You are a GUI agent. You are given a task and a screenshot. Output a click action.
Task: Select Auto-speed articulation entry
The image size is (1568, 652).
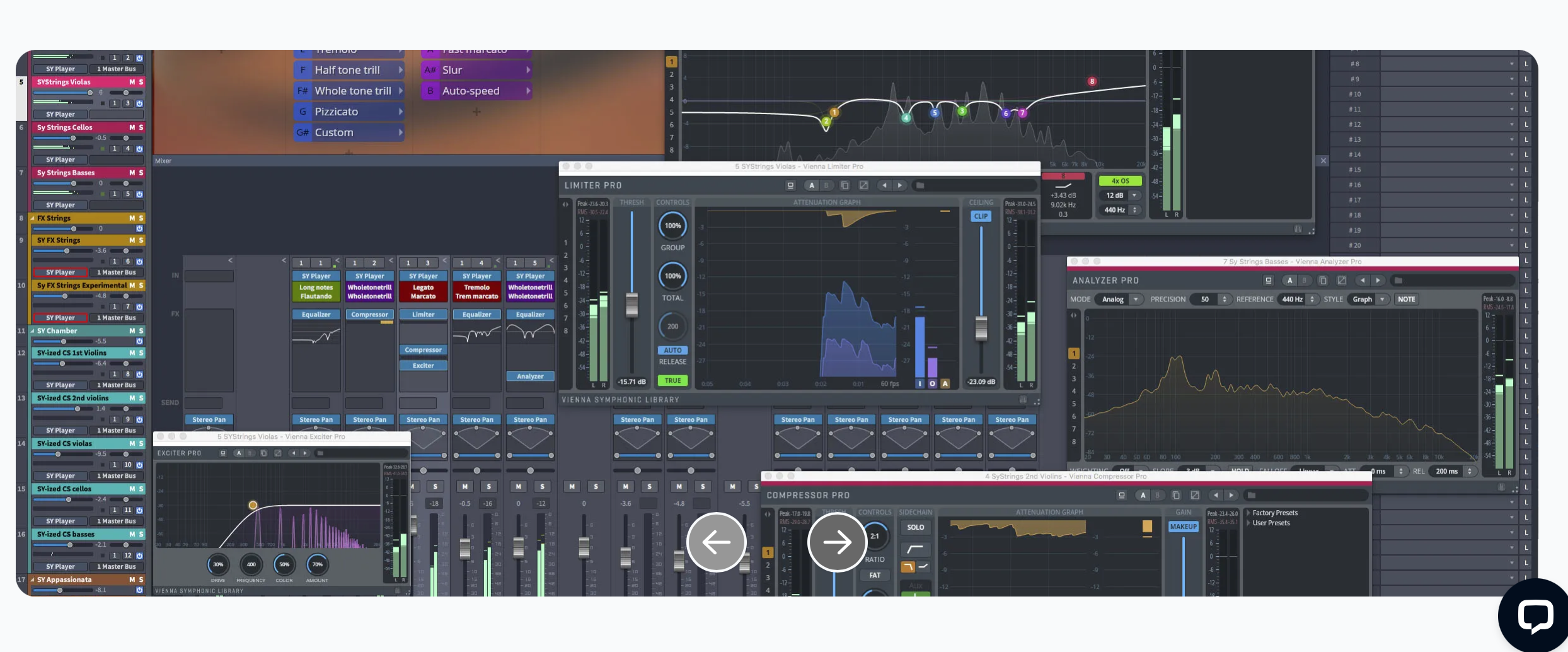point(476,91)
